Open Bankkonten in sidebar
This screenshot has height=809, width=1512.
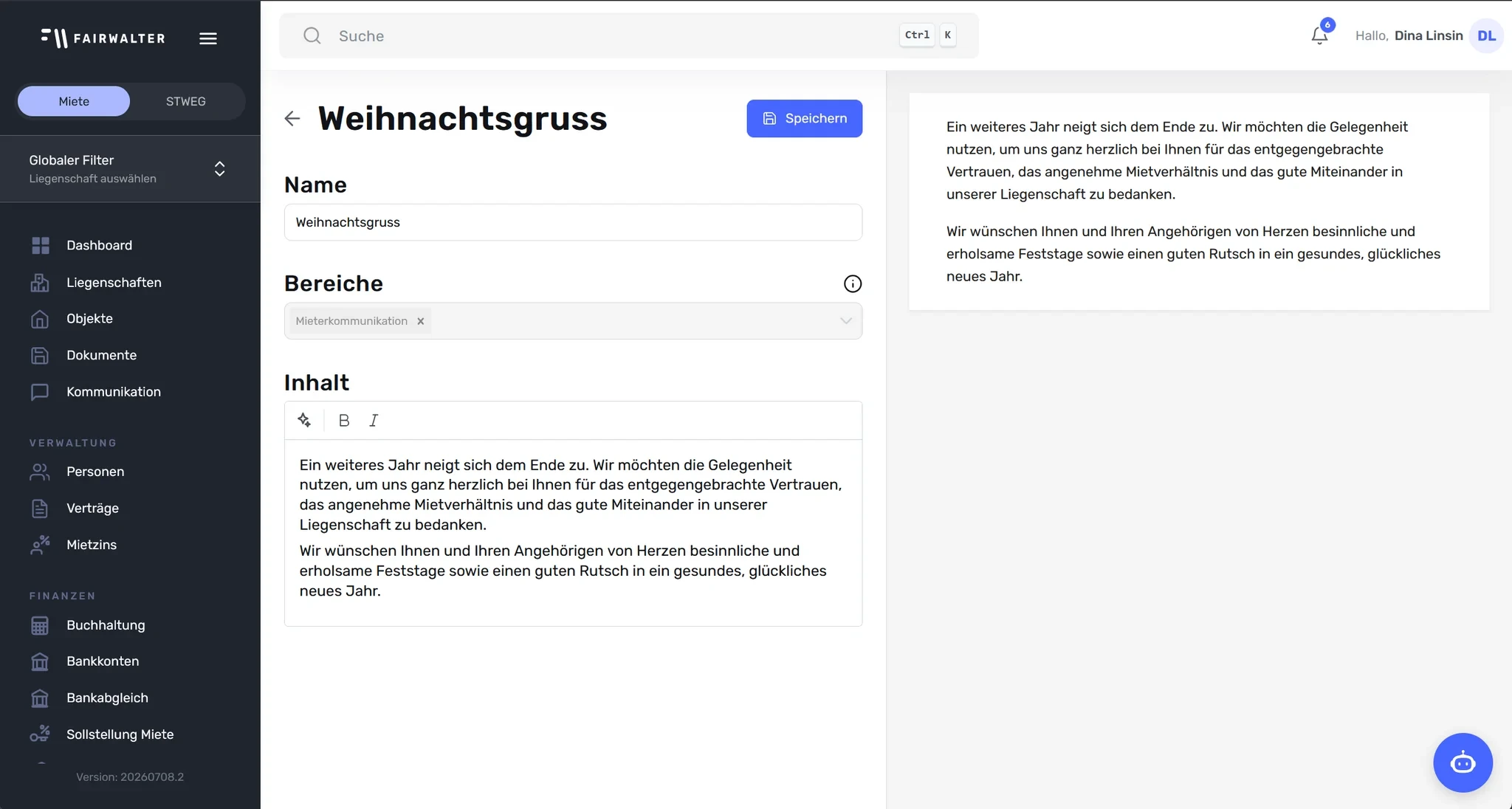(103, 661)
